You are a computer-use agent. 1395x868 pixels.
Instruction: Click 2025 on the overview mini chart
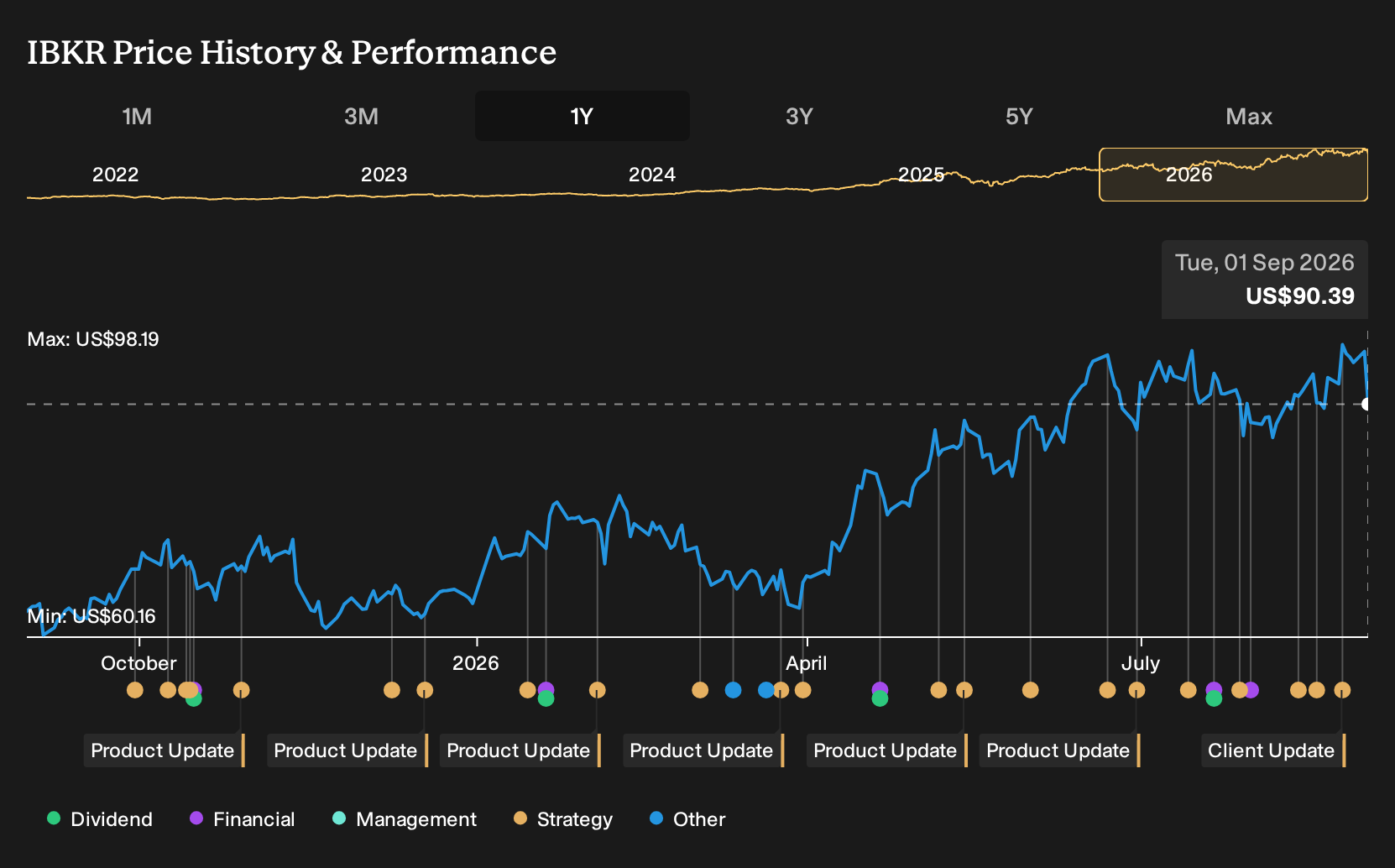click(x=921, y=175)
